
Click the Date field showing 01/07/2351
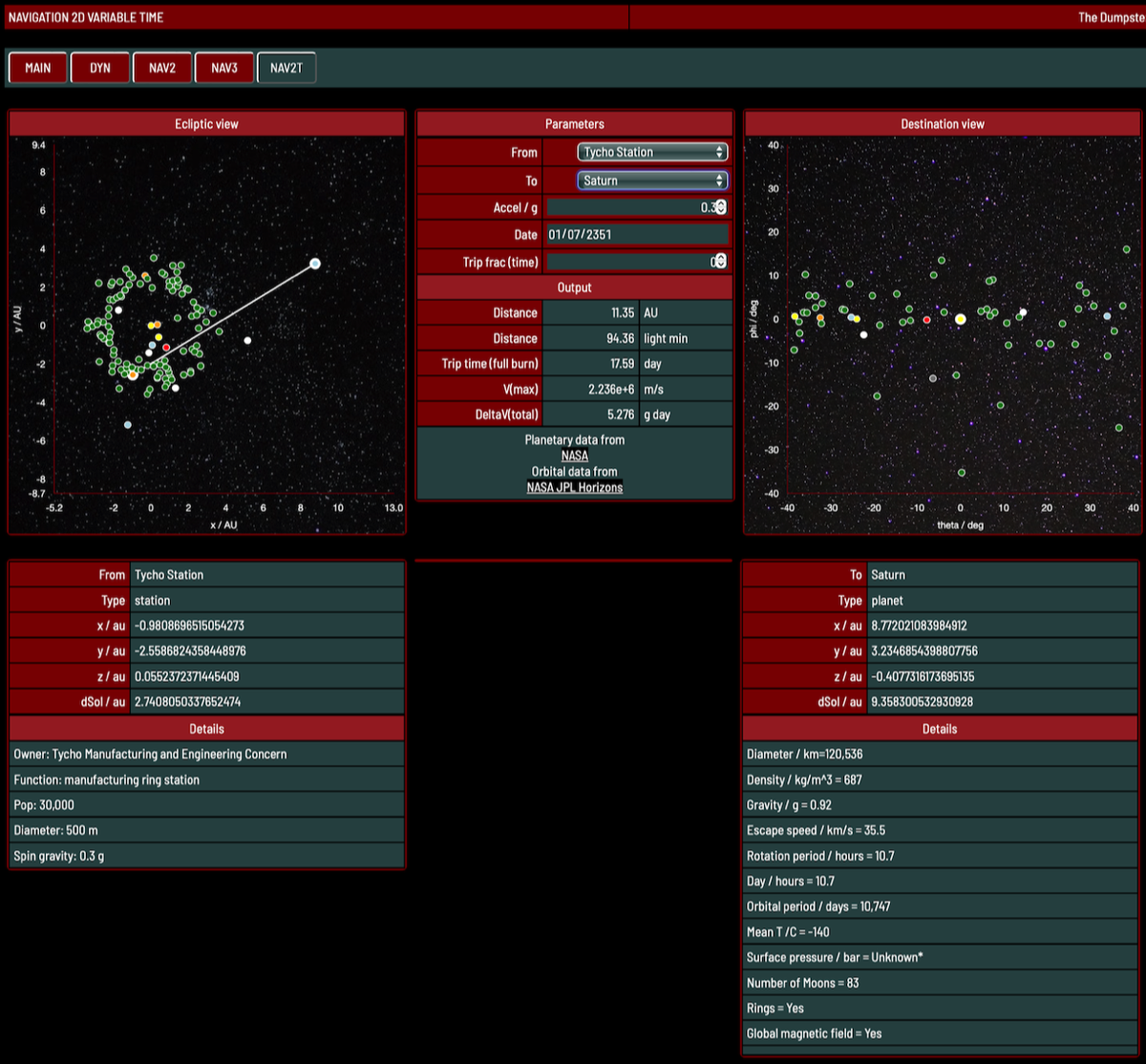[x=637, y=235]
